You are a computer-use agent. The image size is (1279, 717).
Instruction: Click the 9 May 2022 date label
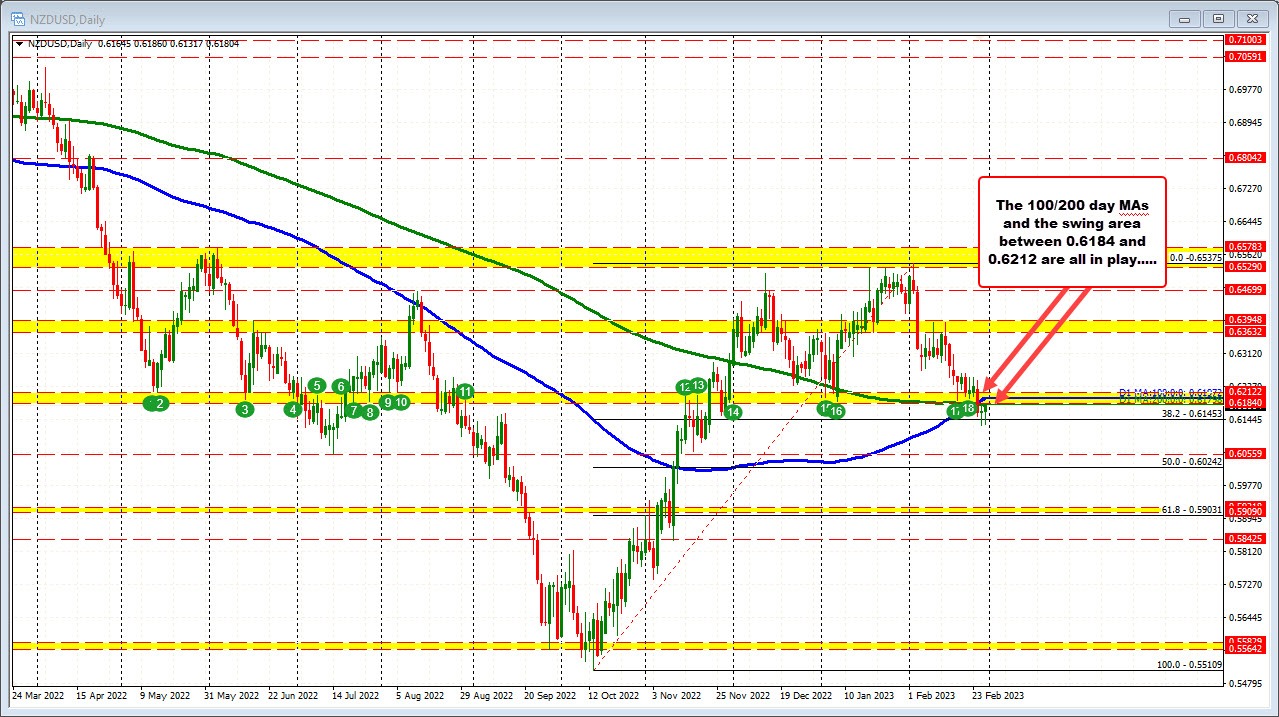pyautogui.click(x=165, y=694)
